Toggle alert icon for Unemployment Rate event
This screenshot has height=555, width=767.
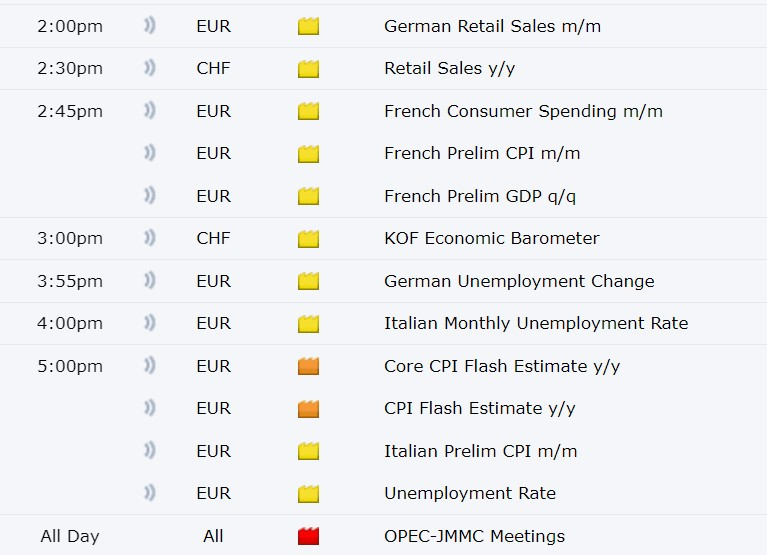pos(150,492)
